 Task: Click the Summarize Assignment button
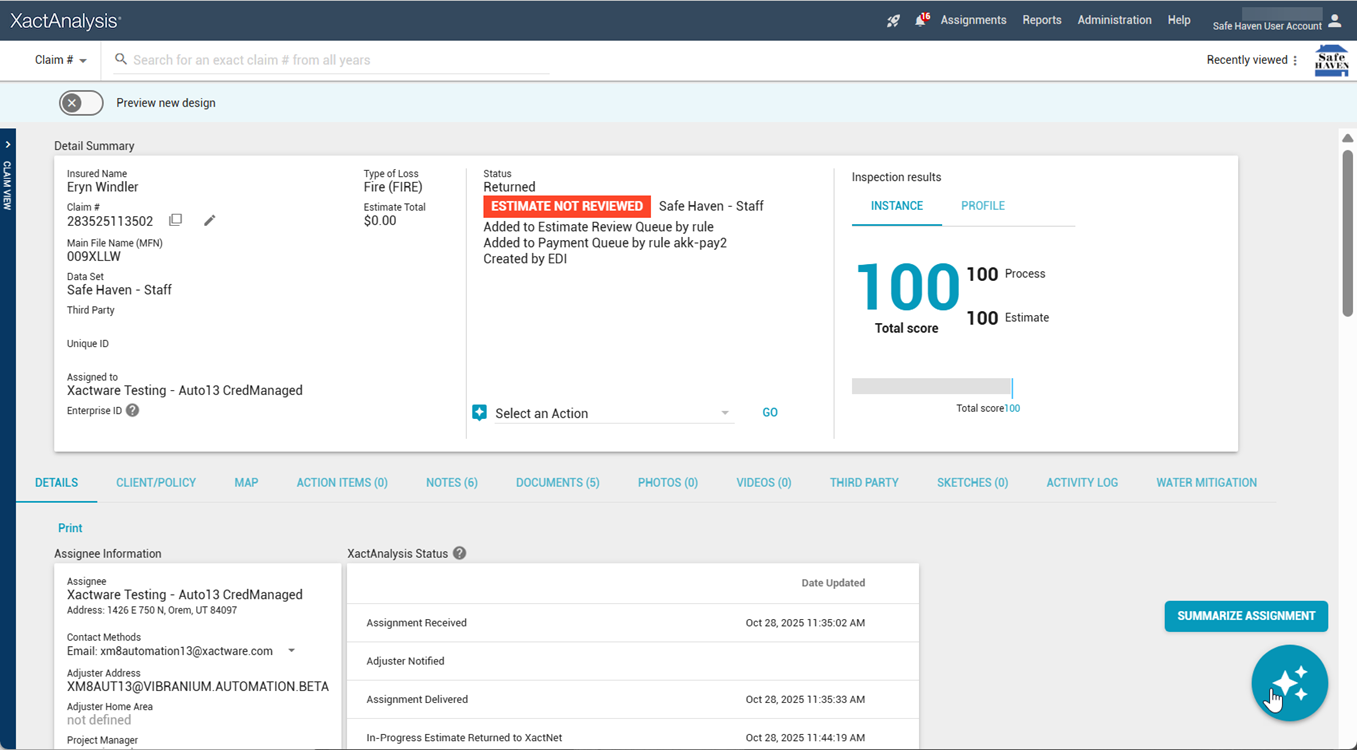tap(1246, 616)
